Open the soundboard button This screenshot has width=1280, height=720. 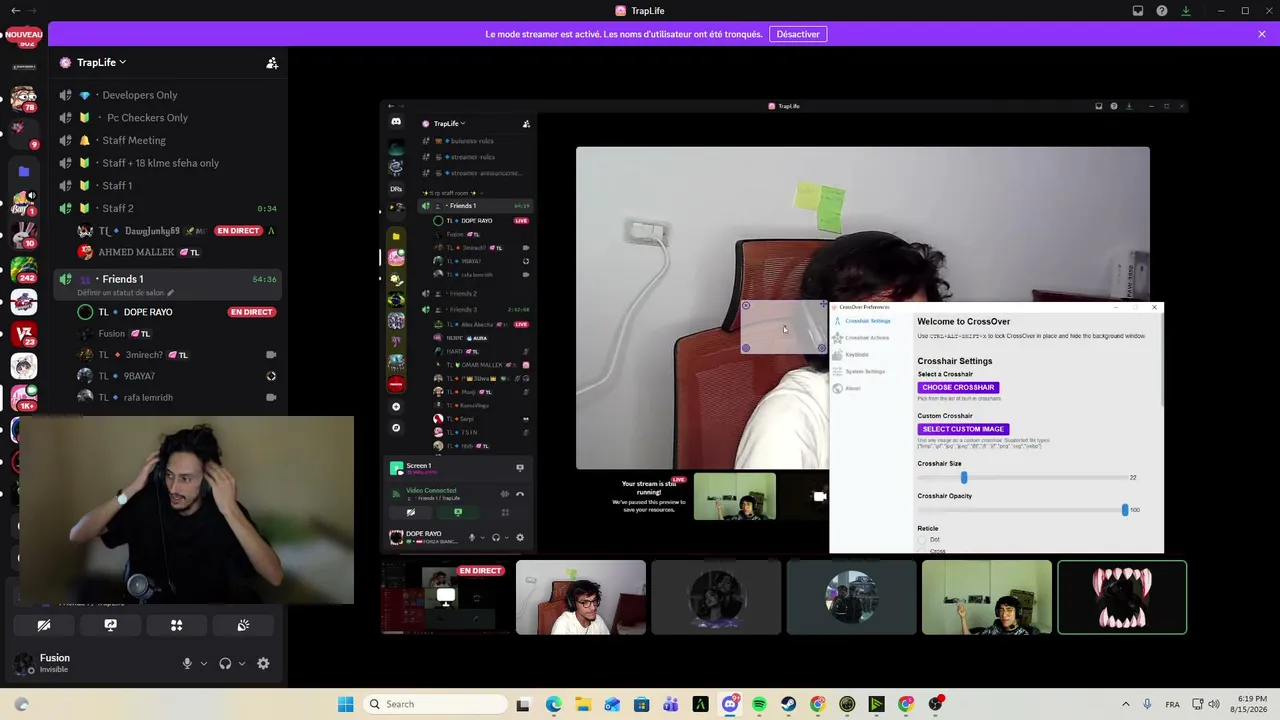click(x=243, y=625)
